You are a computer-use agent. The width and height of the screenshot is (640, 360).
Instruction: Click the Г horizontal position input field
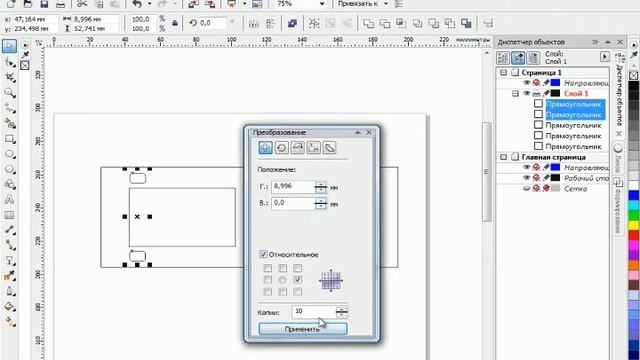coord(293,187)
